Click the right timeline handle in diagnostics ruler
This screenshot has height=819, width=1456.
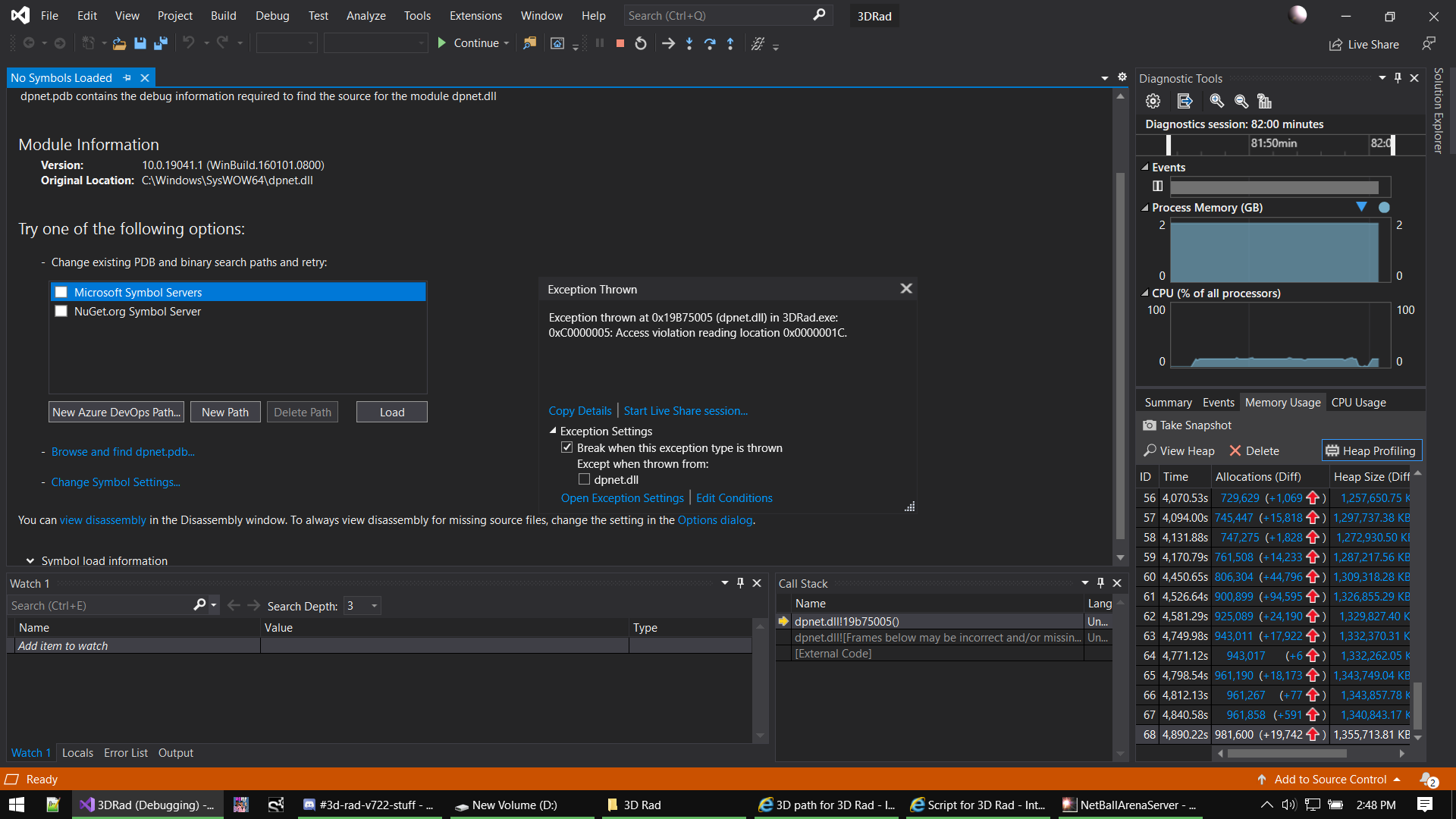(x=1392, y=144)
